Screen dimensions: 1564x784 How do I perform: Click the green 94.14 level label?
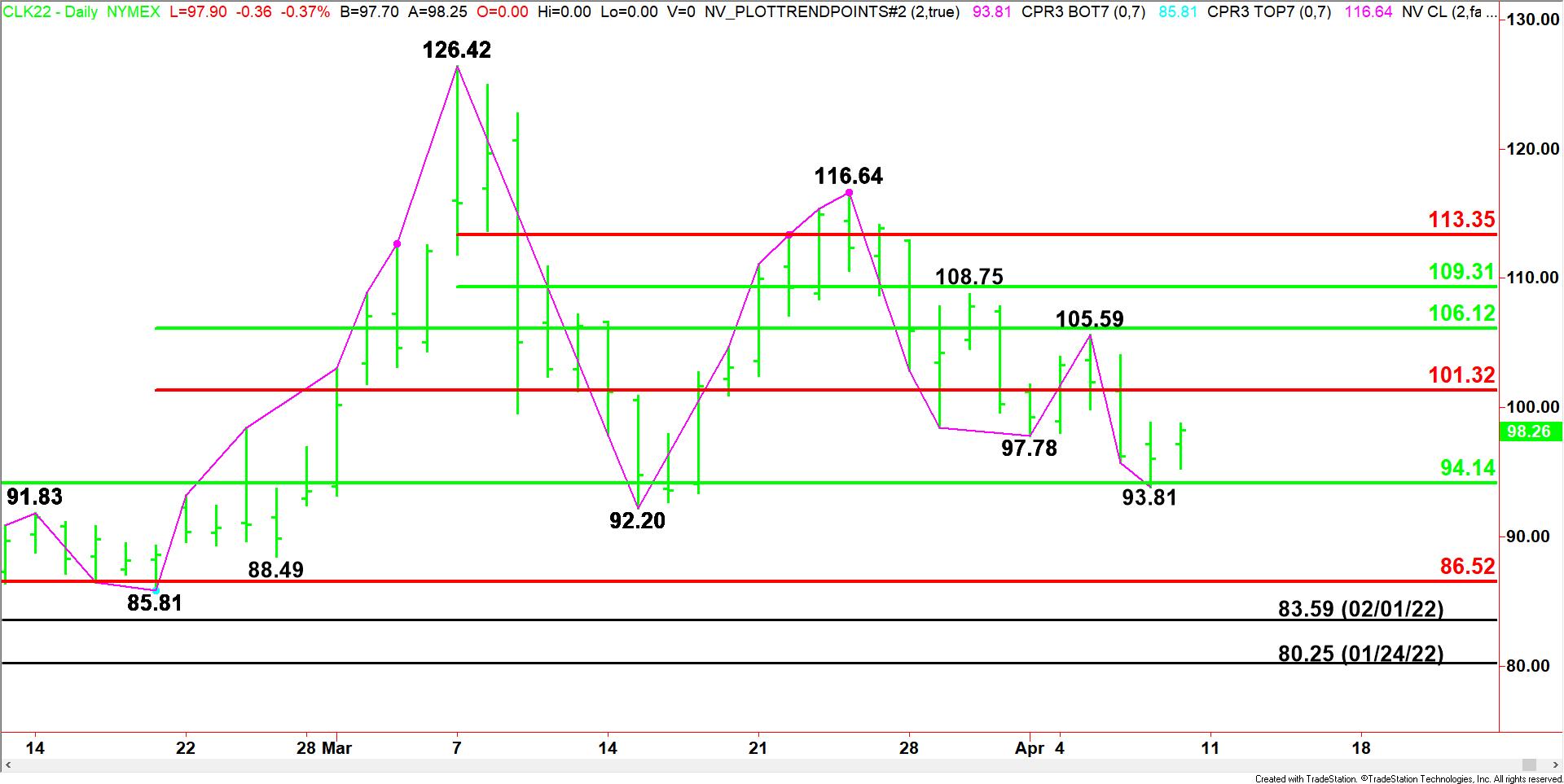[x=1467, y=467]
